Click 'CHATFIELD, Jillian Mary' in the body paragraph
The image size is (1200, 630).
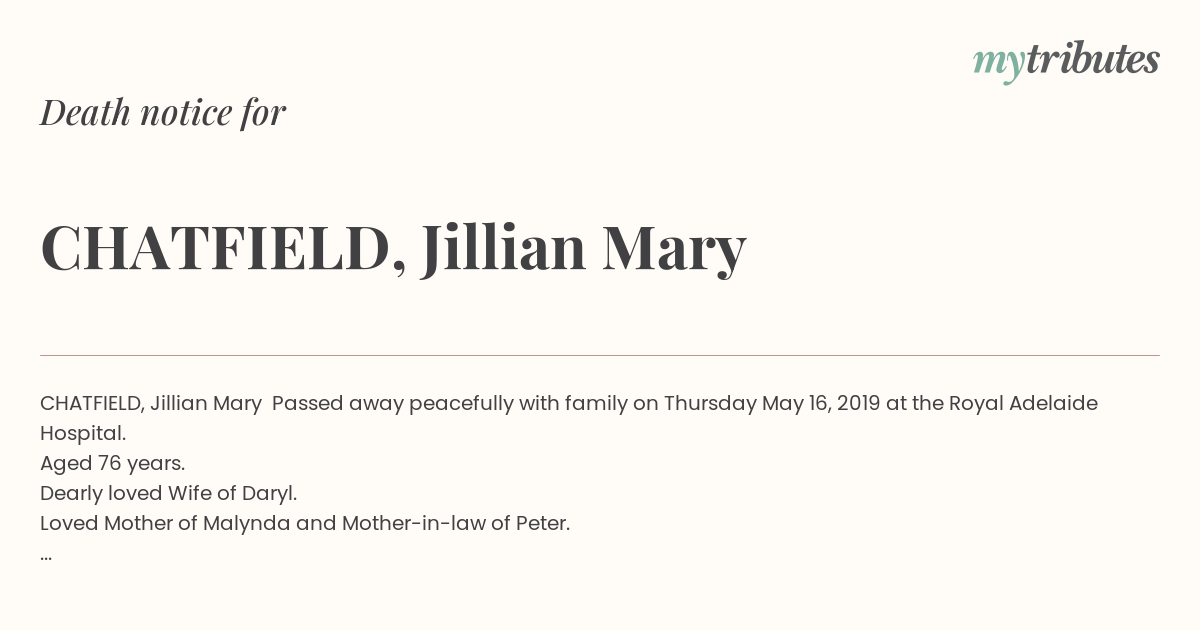pyautogui.click(x=151, y=404)
